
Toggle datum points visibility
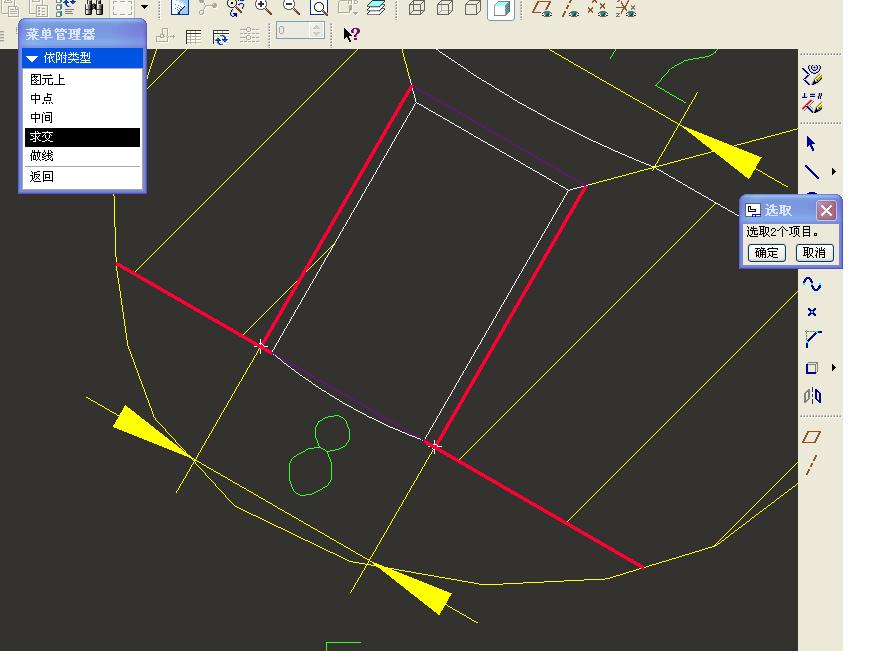[598, 8]
